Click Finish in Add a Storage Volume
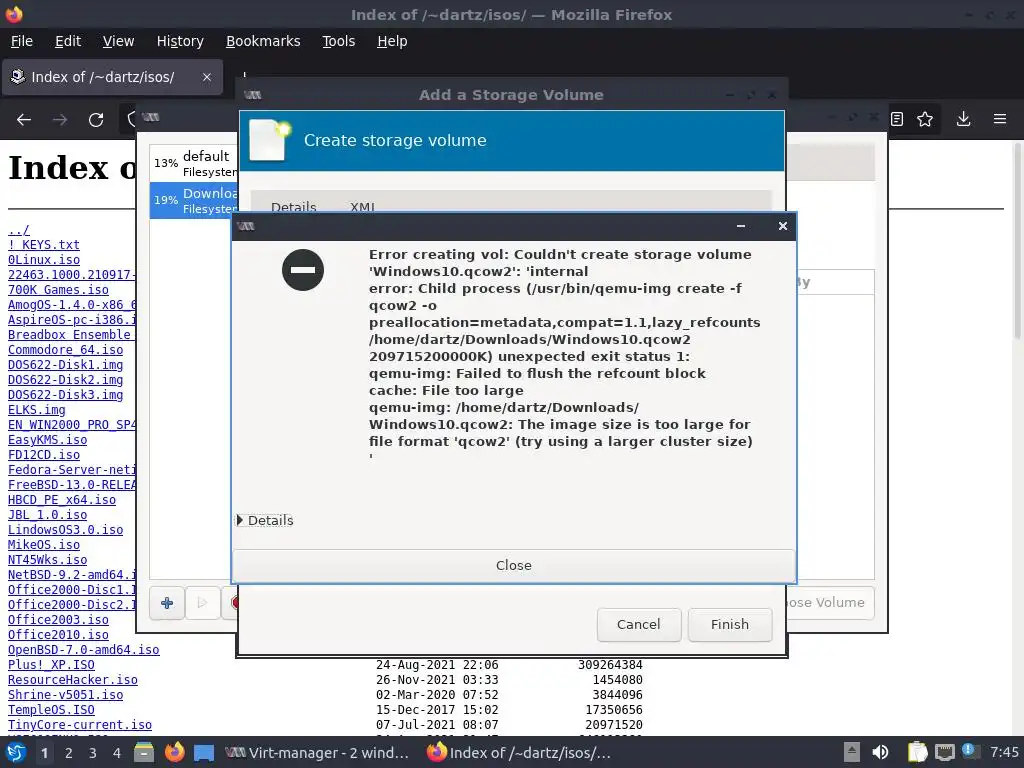 pyautogui.click(x=729, y=624)
